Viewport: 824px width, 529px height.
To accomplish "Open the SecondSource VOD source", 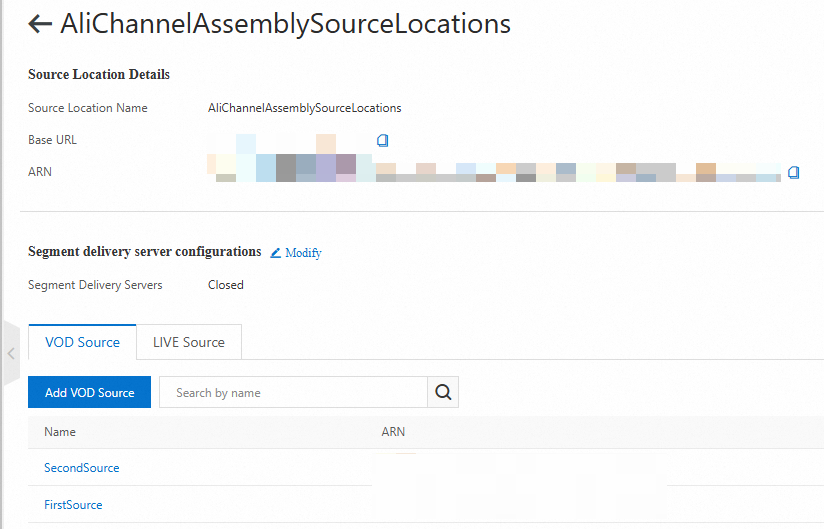I will click(81, 468).
